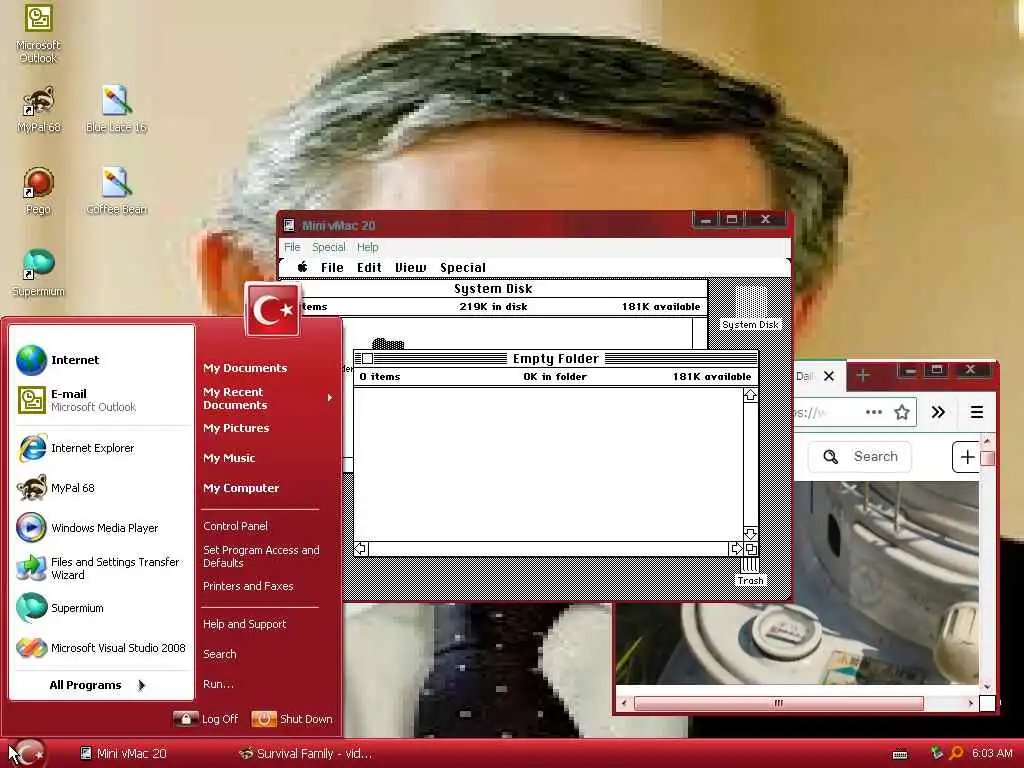Open File menu in Mini vMac window

[292, 247]
